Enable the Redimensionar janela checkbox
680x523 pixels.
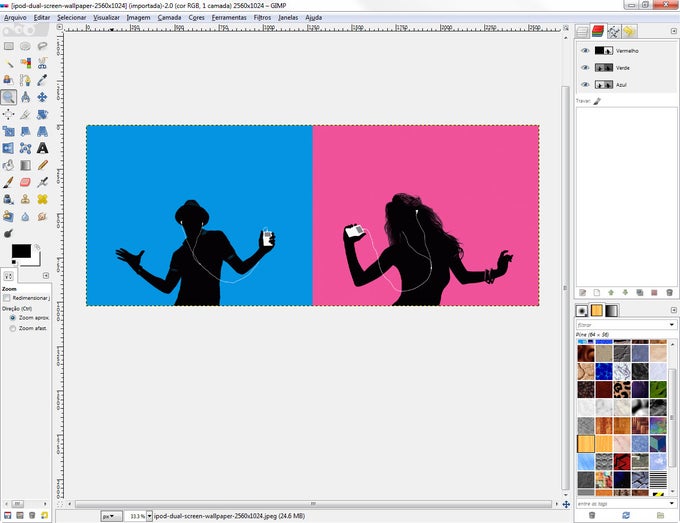pos(7,298)
